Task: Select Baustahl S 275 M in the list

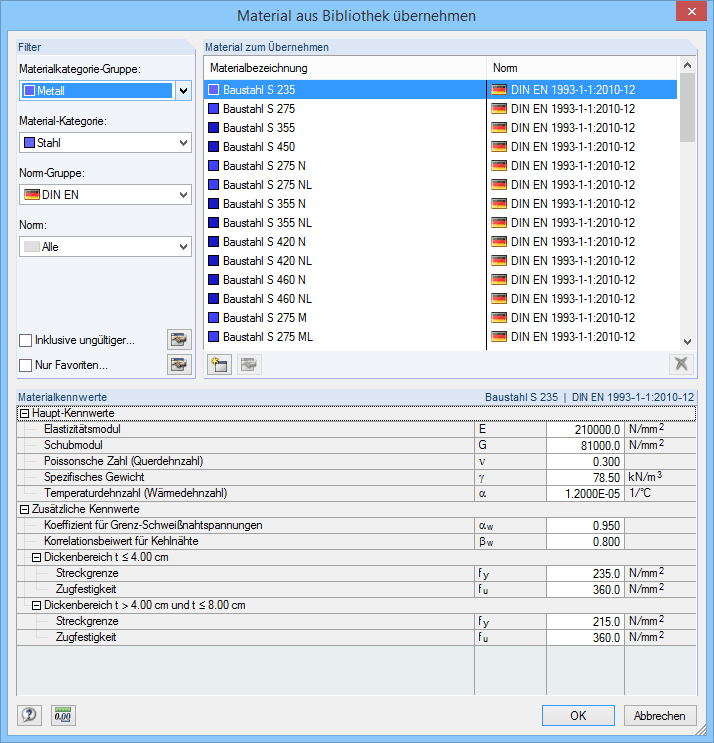Action: [x=265, y=317]
